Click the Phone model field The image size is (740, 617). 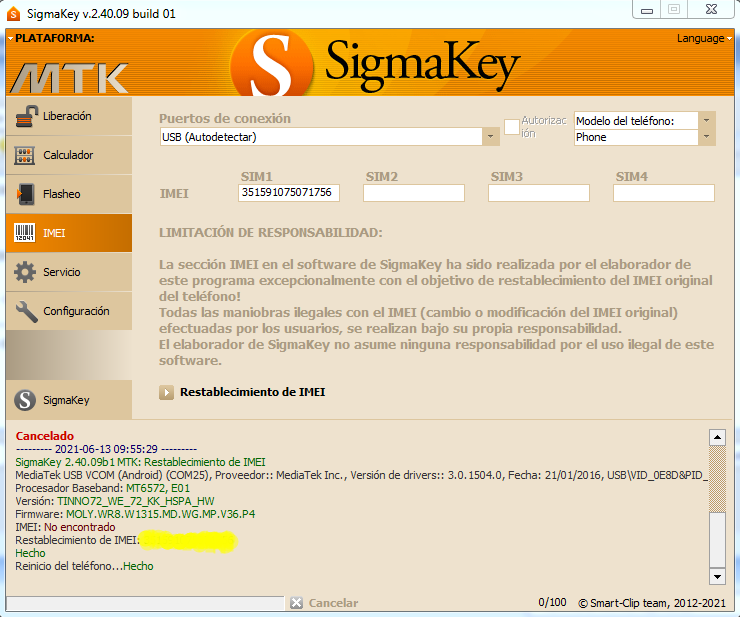pyautogui.click(x=636, y=137)
